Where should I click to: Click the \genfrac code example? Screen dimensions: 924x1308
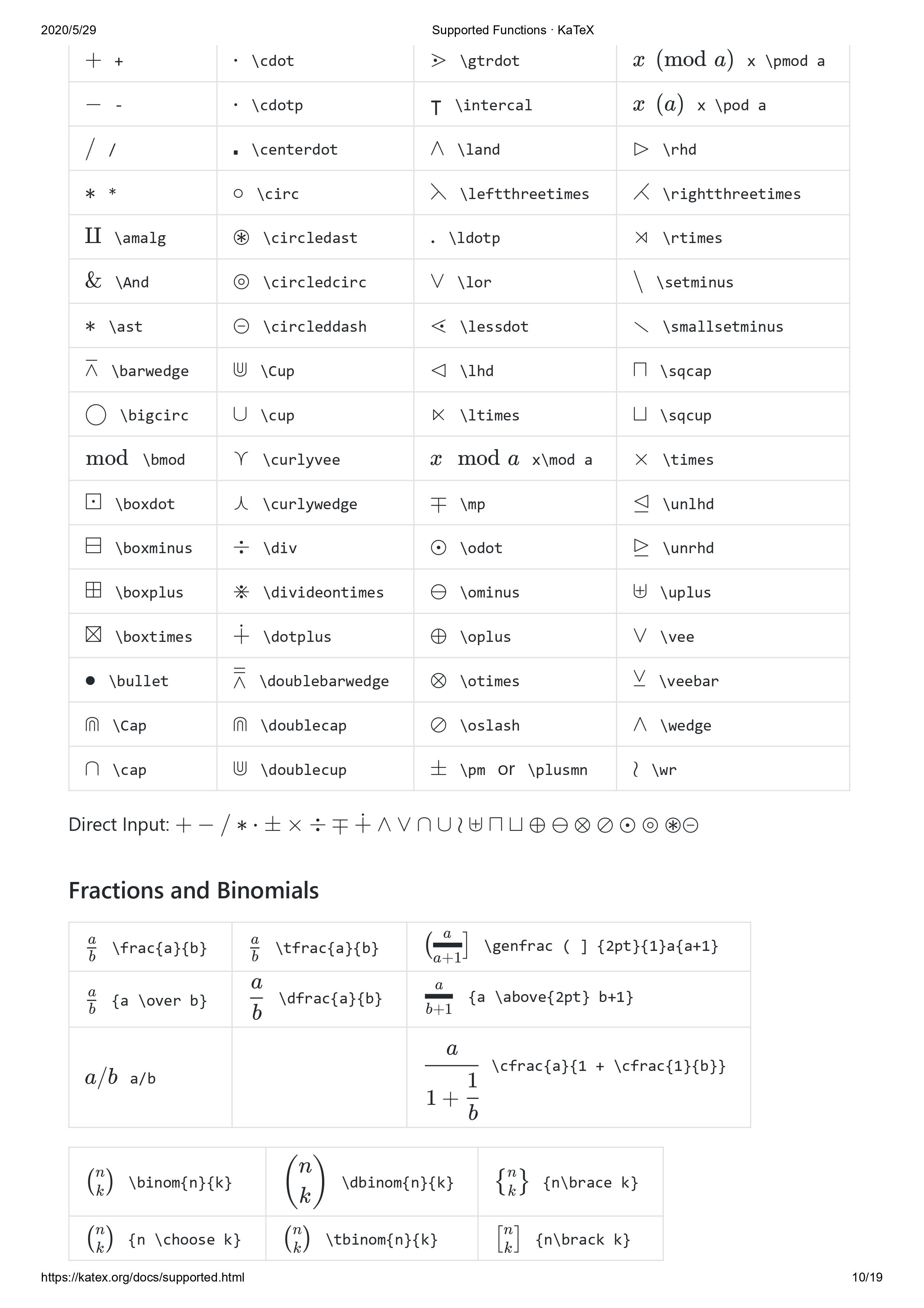601,946
